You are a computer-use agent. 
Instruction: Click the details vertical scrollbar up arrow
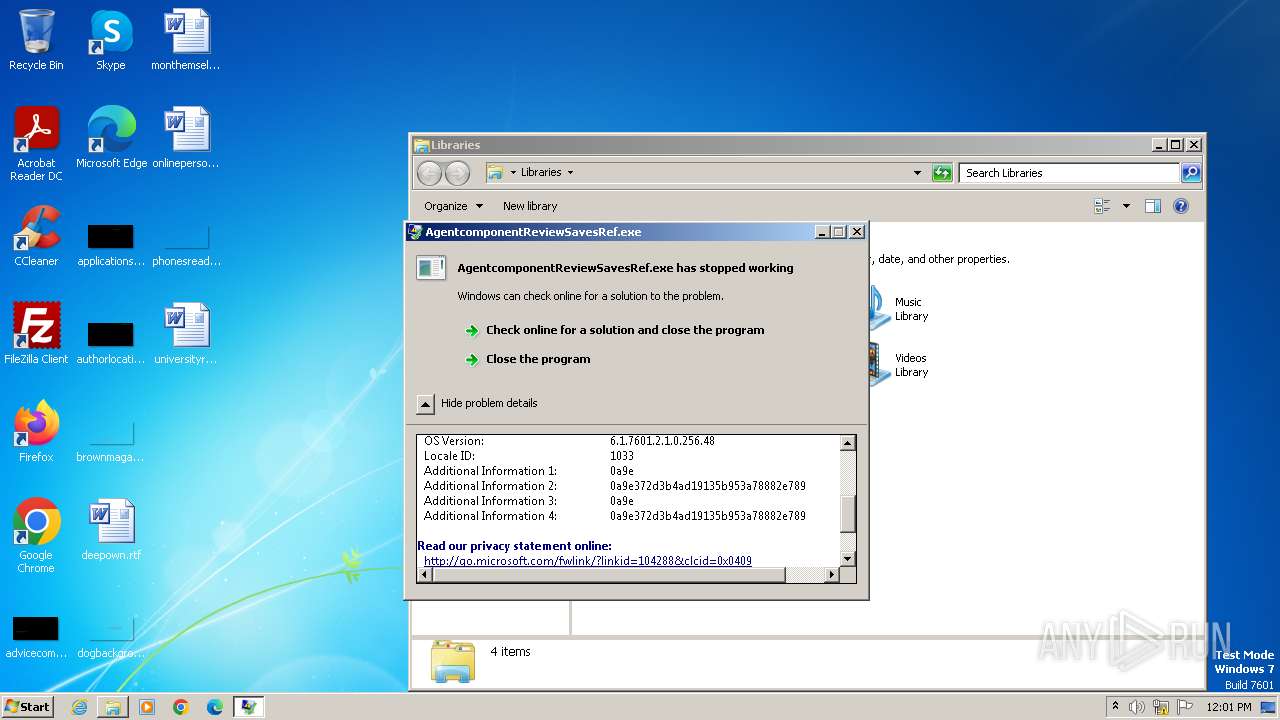[847, 443]
